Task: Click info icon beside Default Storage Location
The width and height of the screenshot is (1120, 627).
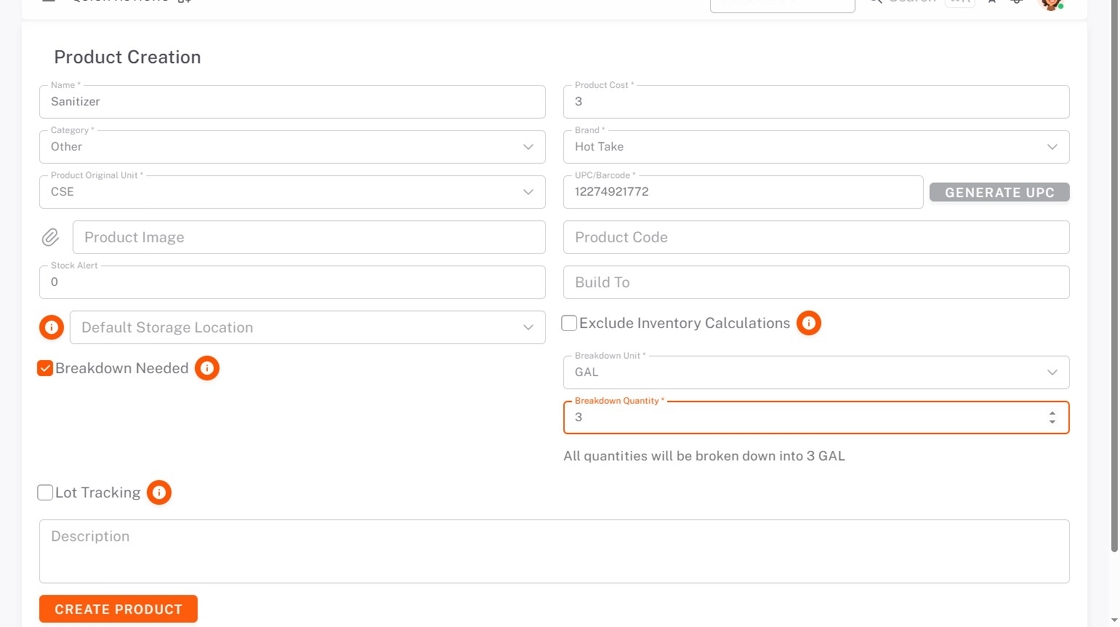Action: [x=51, y=327]
